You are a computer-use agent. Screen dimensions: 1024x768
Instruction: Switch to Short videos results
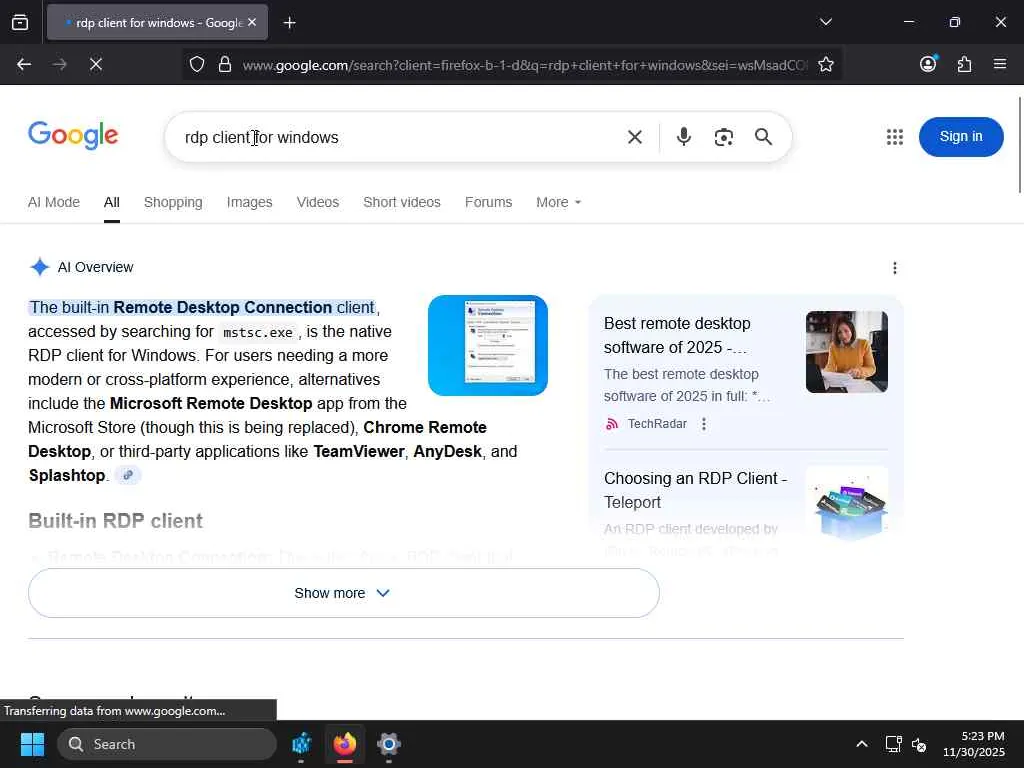pyautogui.click(x=402, y=202)
